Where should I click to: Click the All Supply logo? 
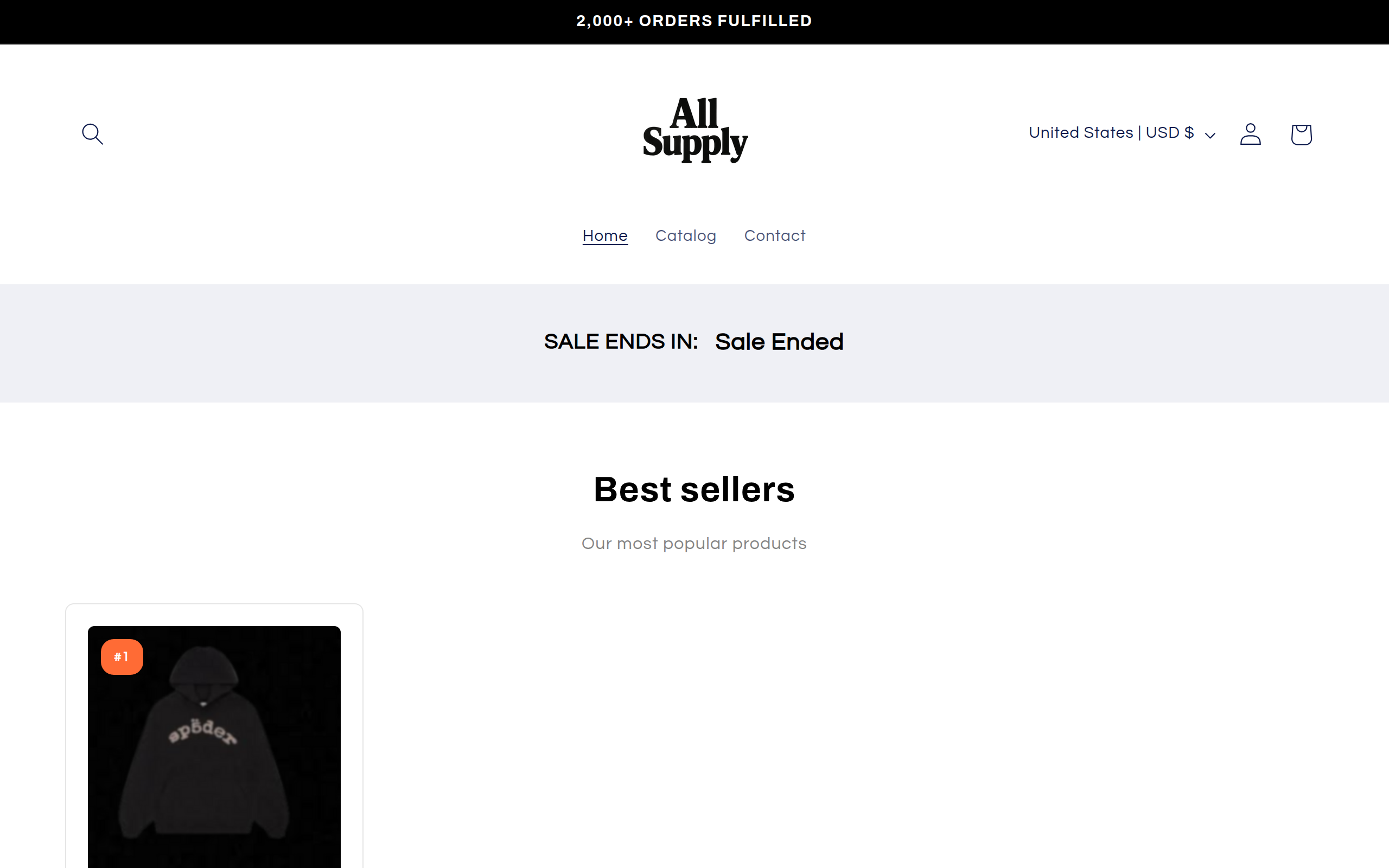click(x=694, y=130)
